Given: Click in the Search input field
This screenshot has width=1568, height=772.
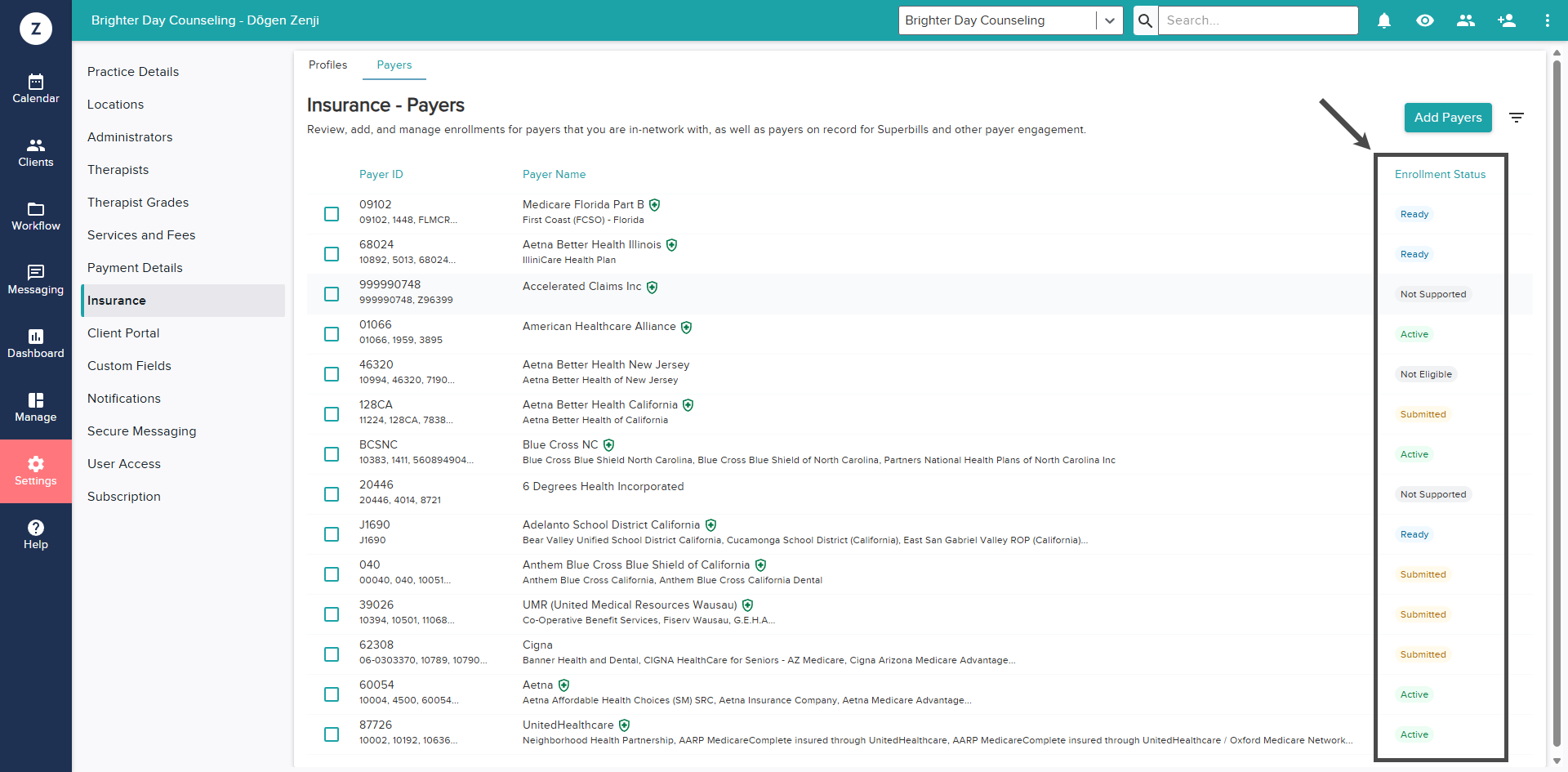Looking at the screenshot, I should [x=1258, y=20].
